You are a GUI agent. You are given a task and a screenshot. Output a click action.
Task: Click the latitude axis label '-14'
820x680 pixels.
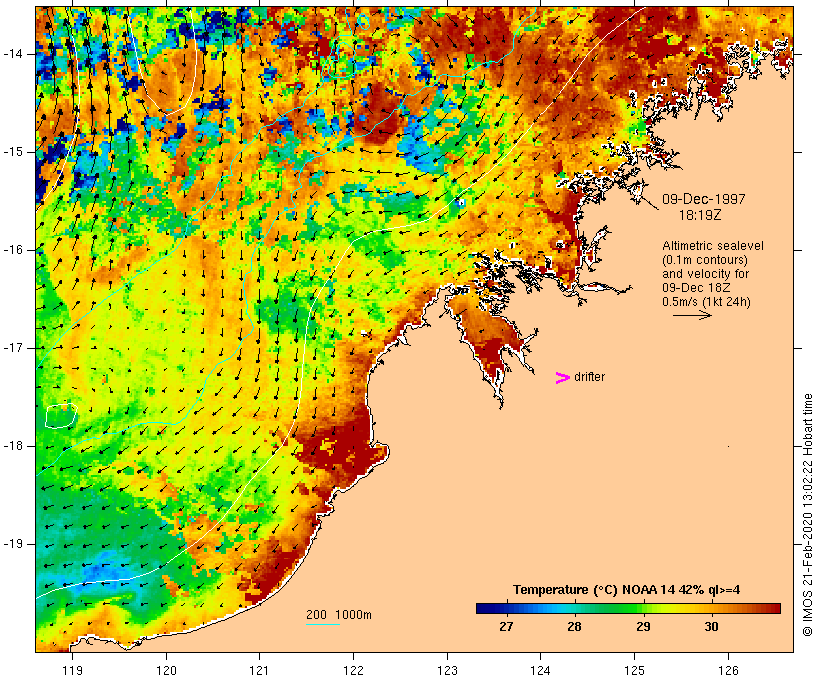pos(13,54)
